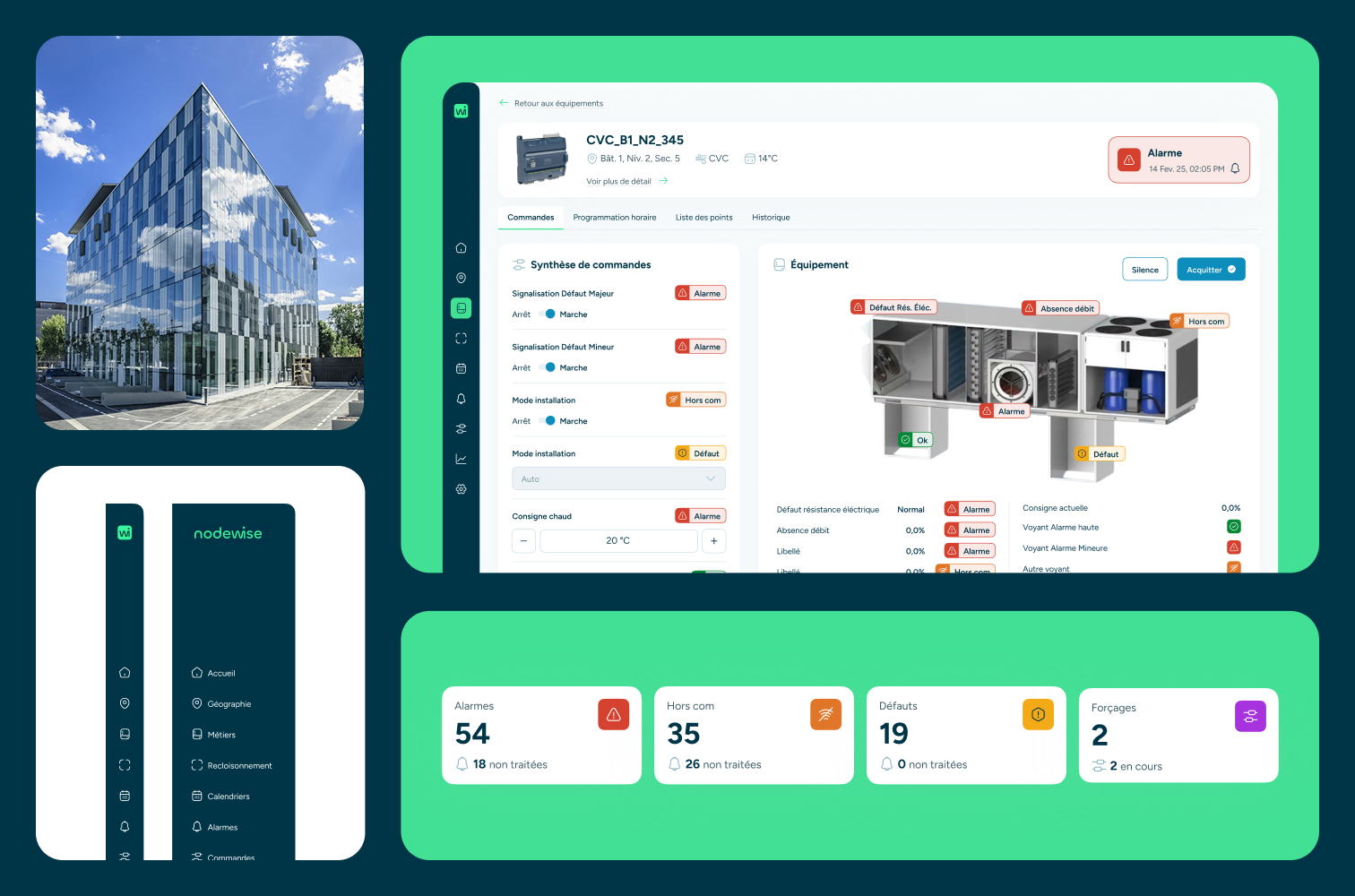Screen dimensions: 1355x896
Task: Click location pin in collapsed nodewise sidebar mockup
Action: click(x=125, y=703)
